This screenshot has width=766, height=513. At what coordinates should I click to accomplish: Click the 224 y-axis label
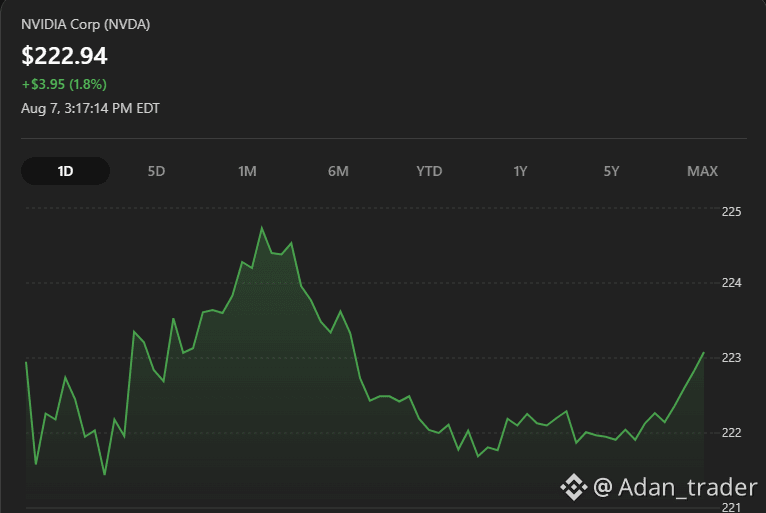(x=731, y=282)
